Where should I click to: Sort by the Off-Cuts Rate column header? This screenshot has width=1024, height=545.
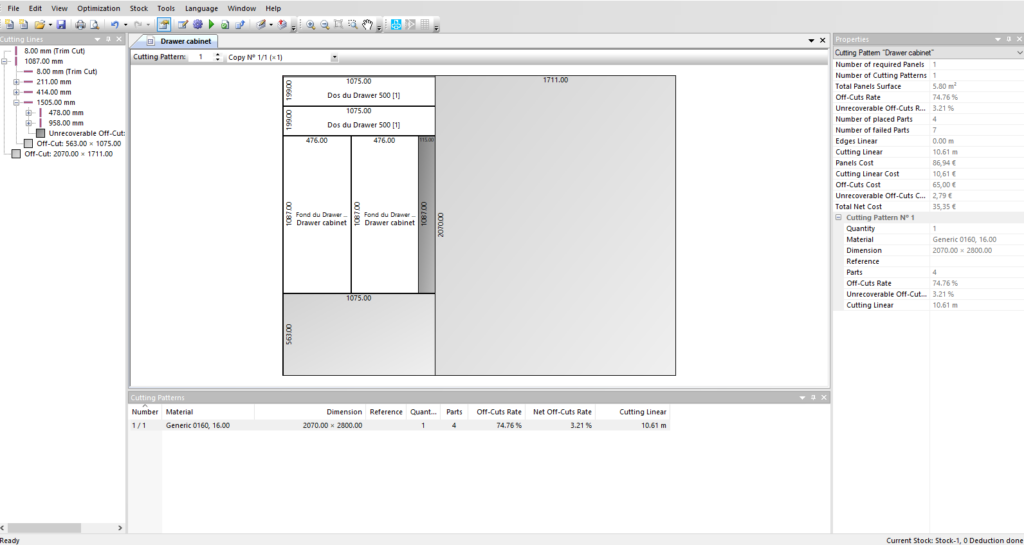tap(499, 412)
